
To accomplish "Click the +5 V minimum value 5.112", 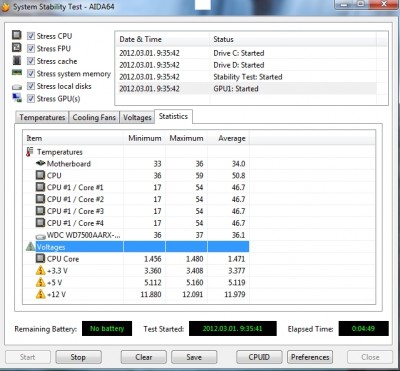I will pyautogui.click(x=153, y=283).
